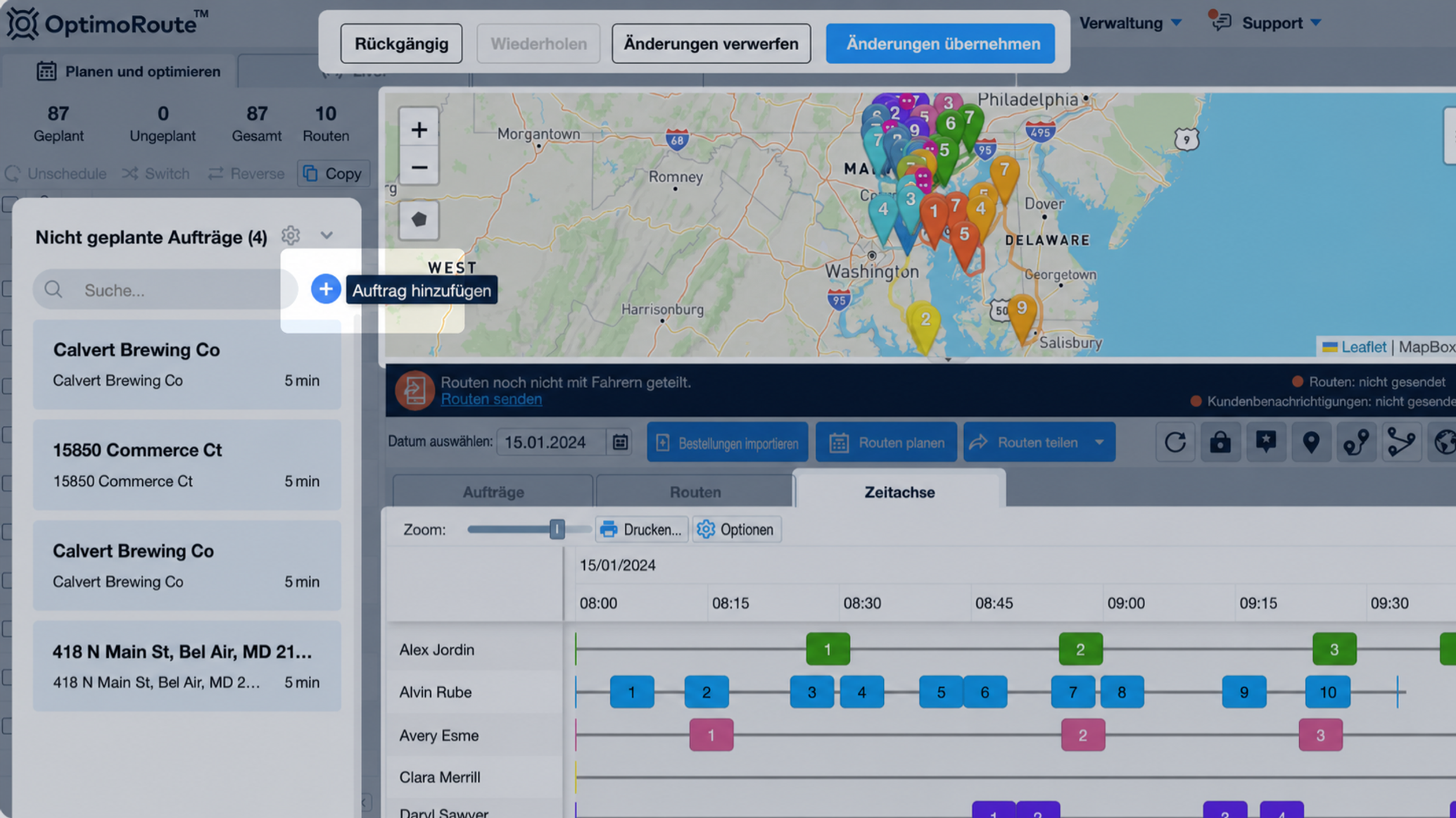Click the blue plus Auftrag hinzufügen button
Screen dimensions: 1456x818
click(325, 289)
